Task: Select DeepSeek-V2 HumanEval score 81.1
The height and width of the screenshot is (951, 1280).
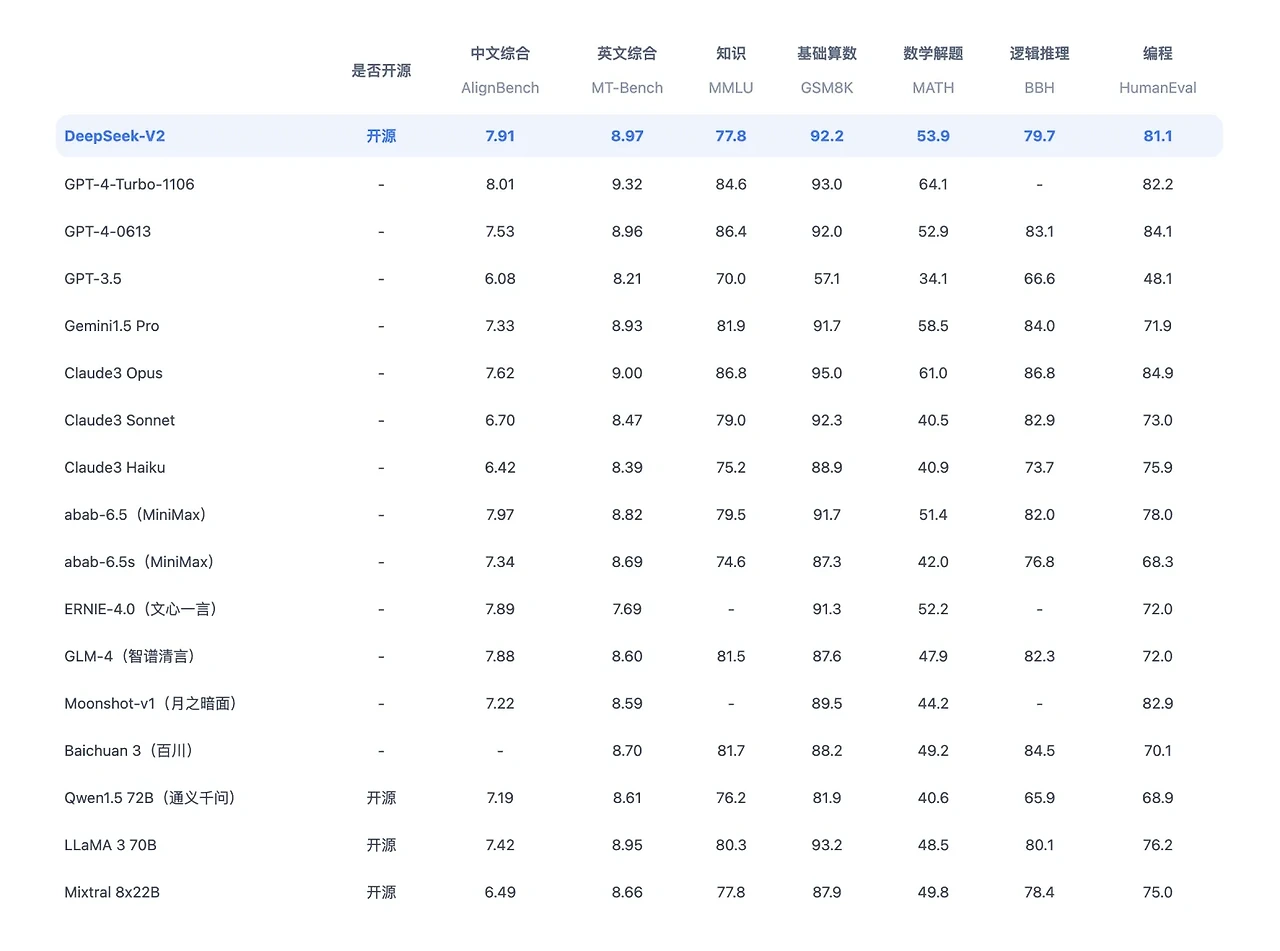Action: click(1157, 136)
